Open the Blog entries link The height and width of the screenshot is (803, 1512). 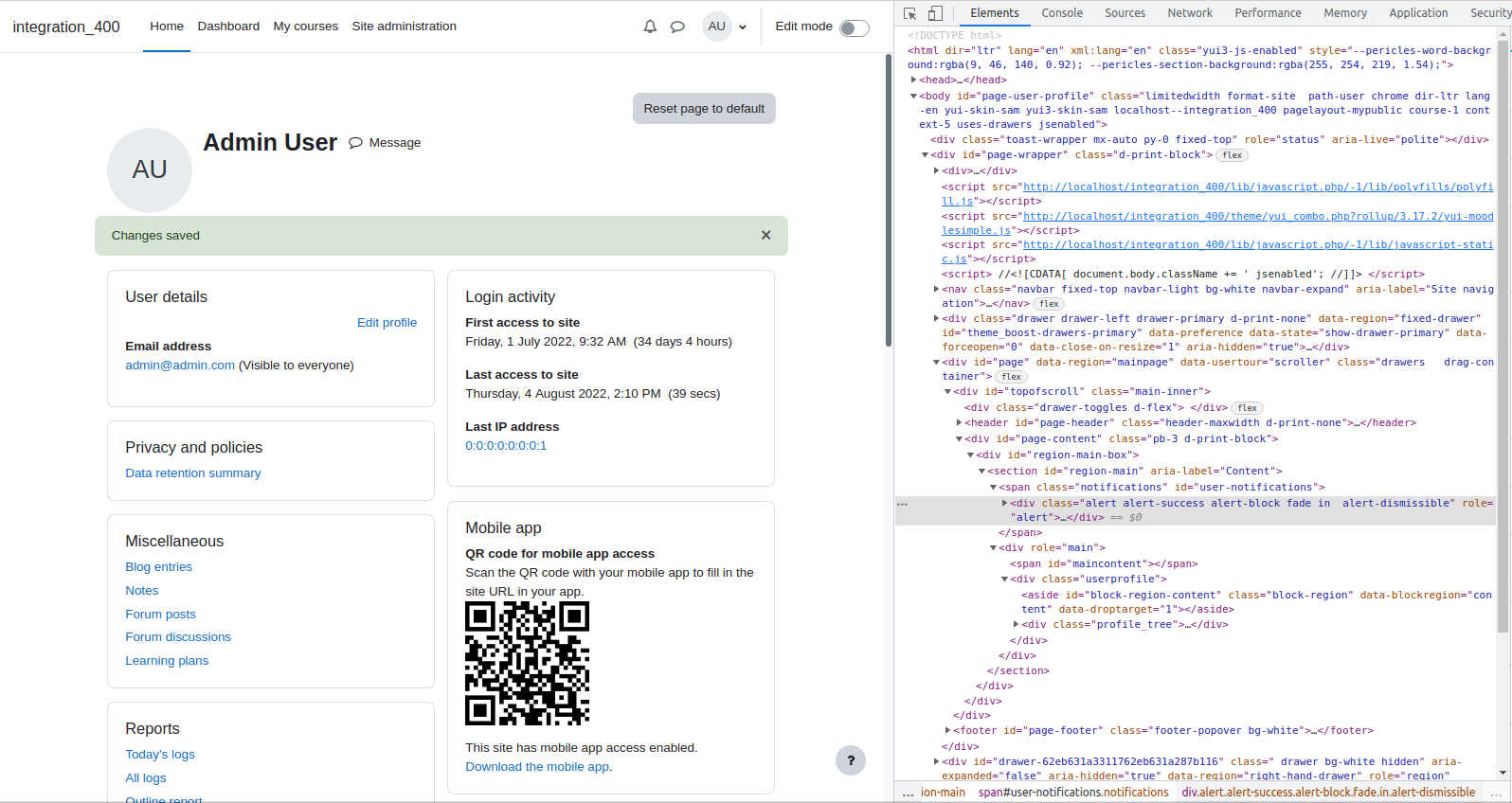[159, 567]
